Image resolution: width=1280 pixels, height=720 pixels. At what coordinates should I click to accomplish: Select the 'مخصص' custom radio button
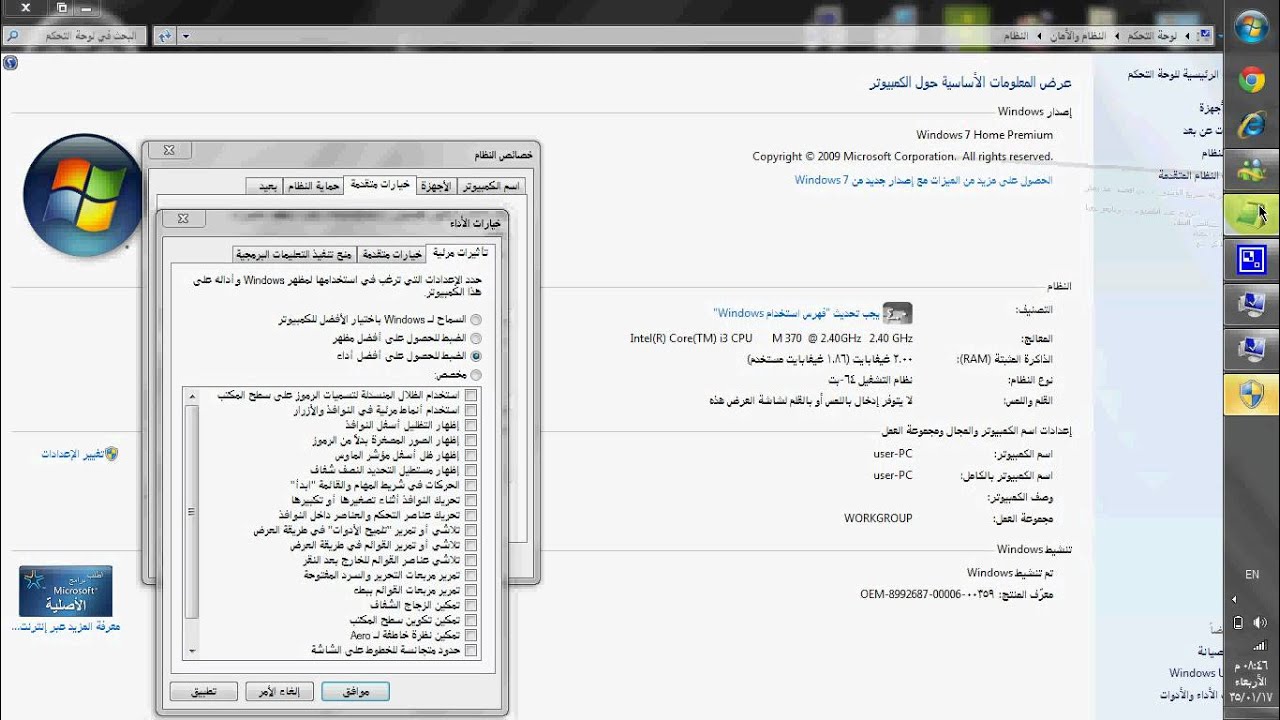click(x=475, y=375)
